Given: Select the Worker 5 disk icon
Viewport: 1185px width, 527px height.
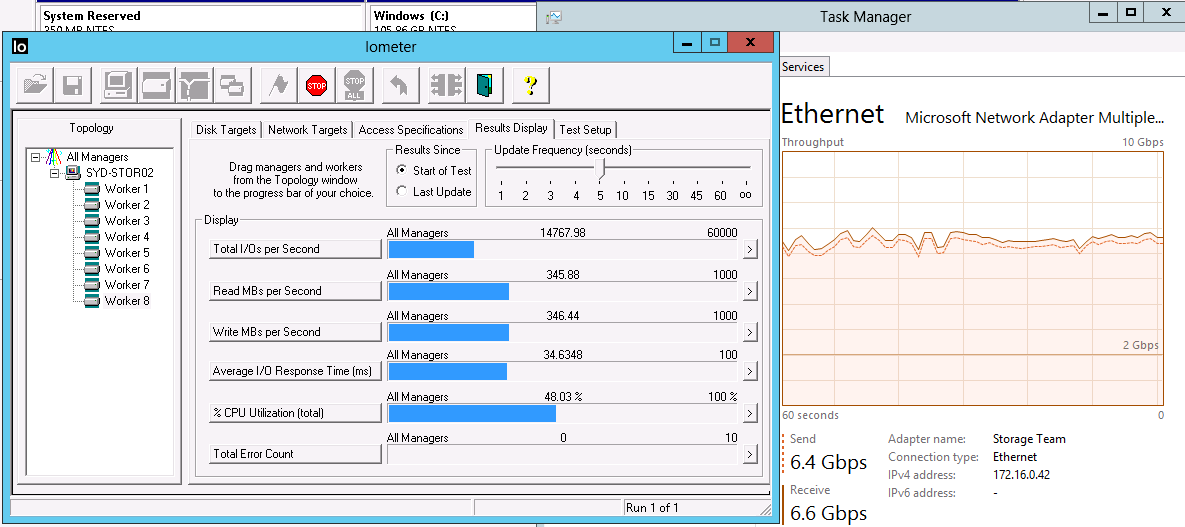Looking at the screenshot, I should click(92, 253).
